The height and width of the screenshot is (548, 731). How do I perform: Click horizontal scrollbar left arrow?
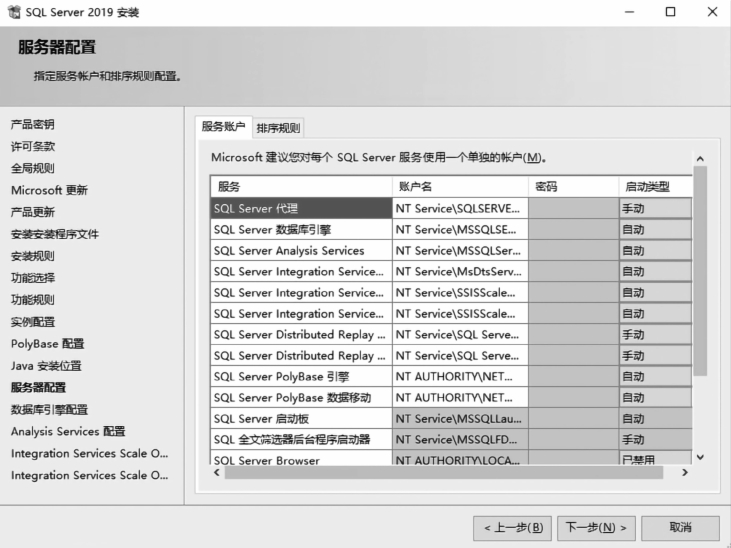(217, 472)
